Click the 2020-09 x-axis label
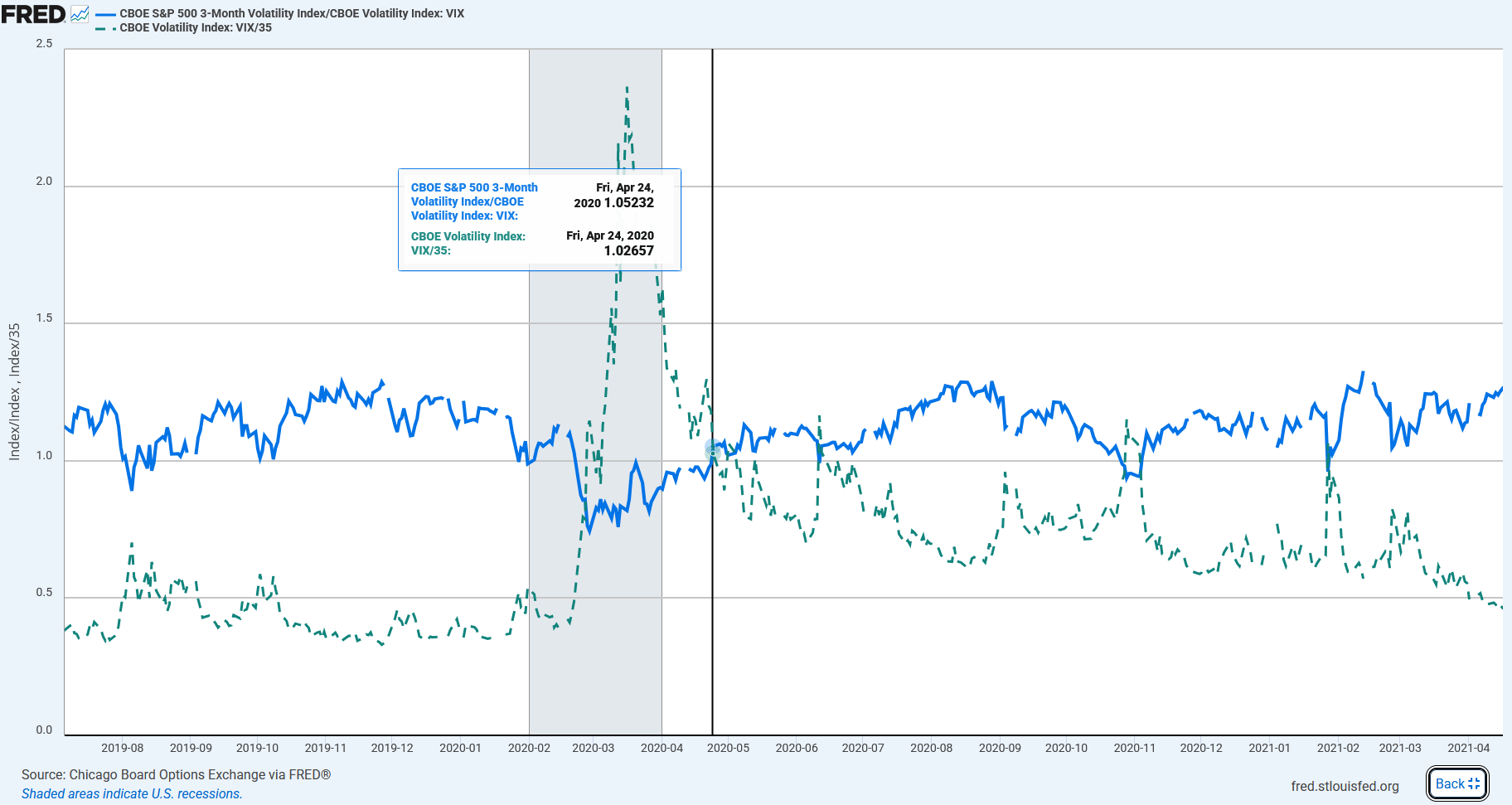The image size is (1512, 805). click(1000, 748)
